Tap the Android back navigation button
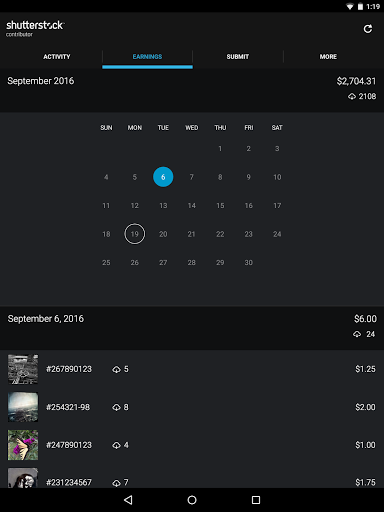Image resolution: width=384 pixels, height=512 pixels. pos(128,500)
